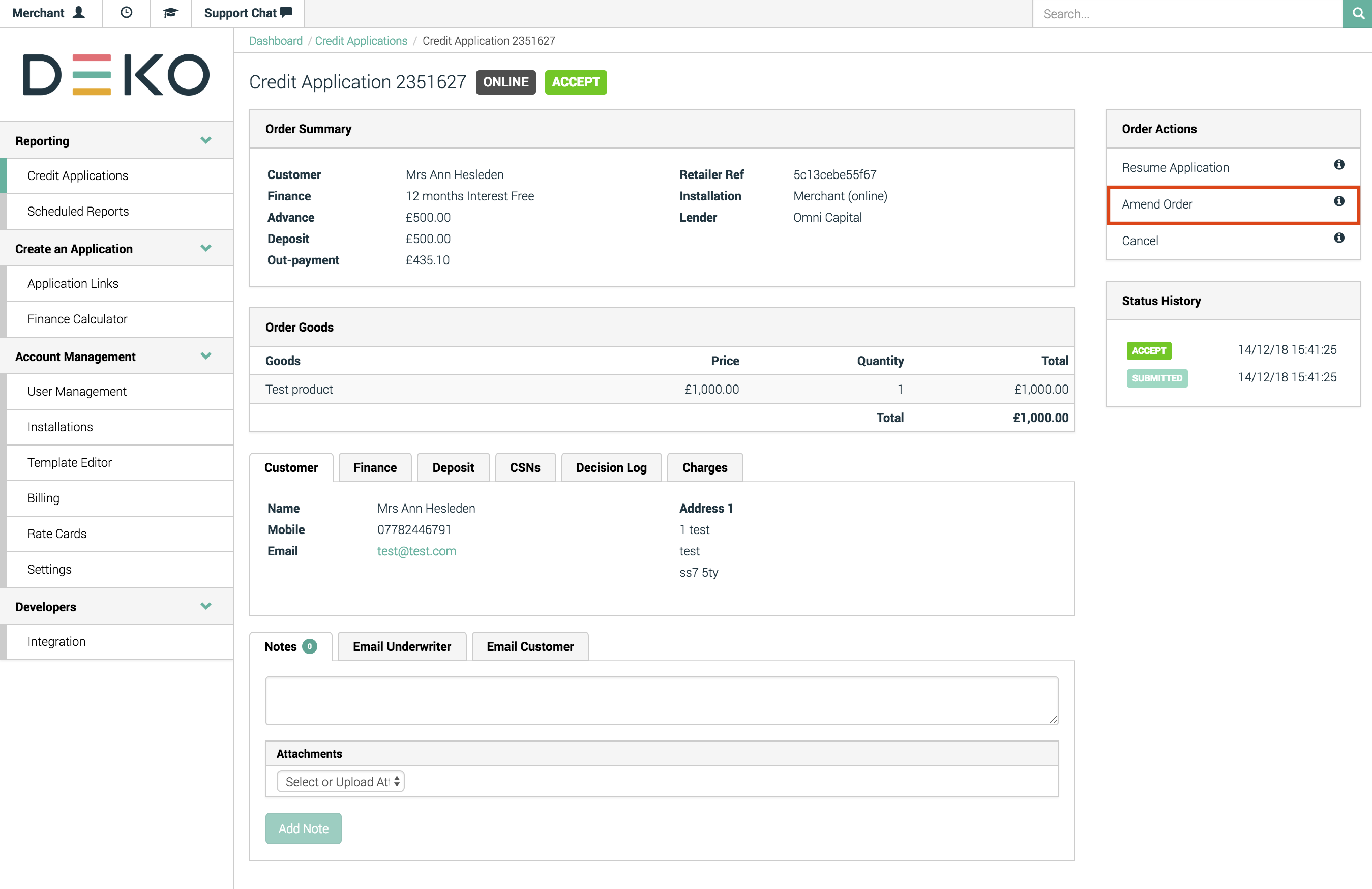This screenshot has height=889, width=1372.
Task: Go to Dashboard via breadcrumb
Action: click(x=276, y=41)
